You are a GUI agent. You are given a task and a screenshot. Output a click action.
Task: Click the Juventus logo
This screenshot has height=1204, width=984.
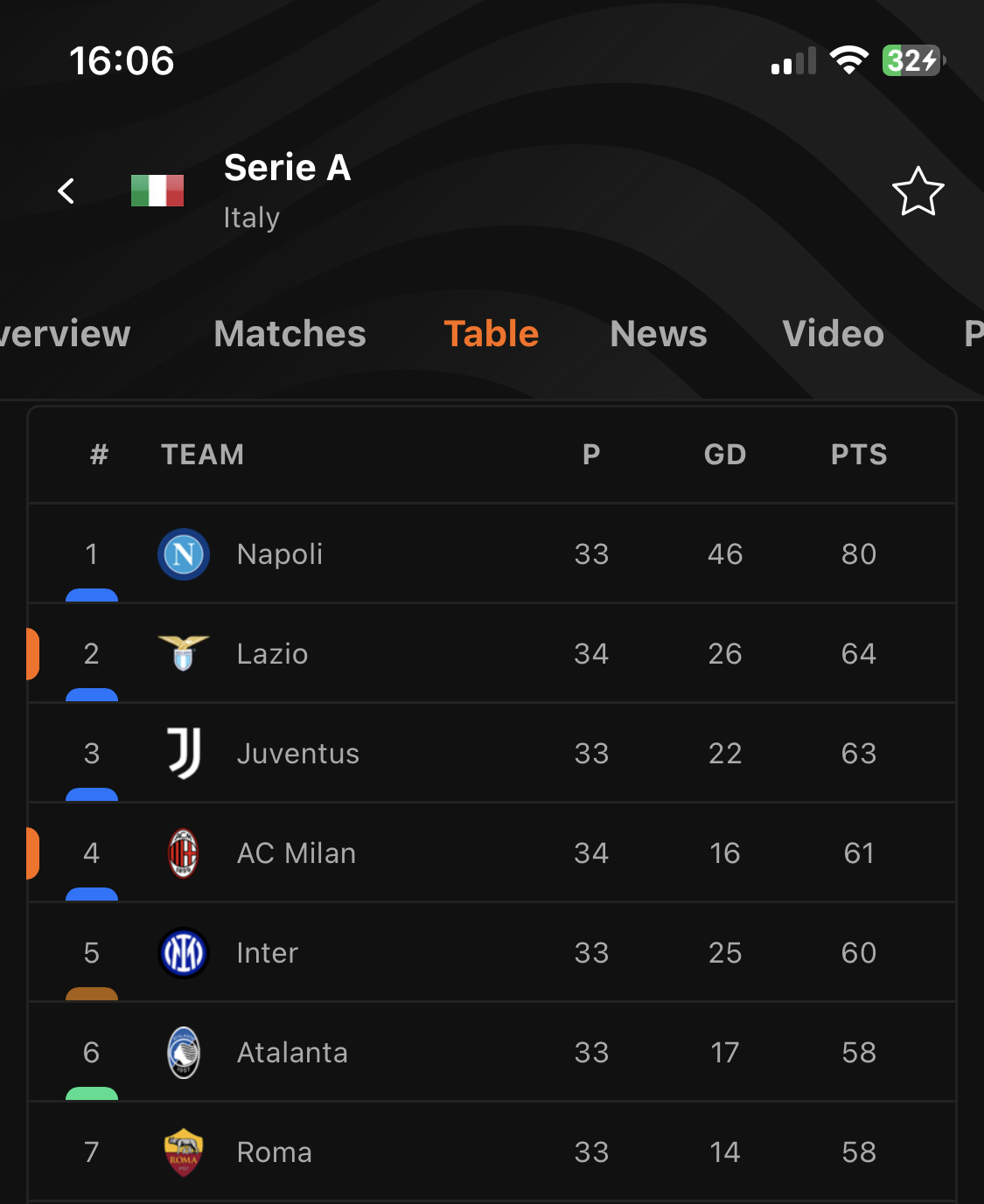point(184,753)
